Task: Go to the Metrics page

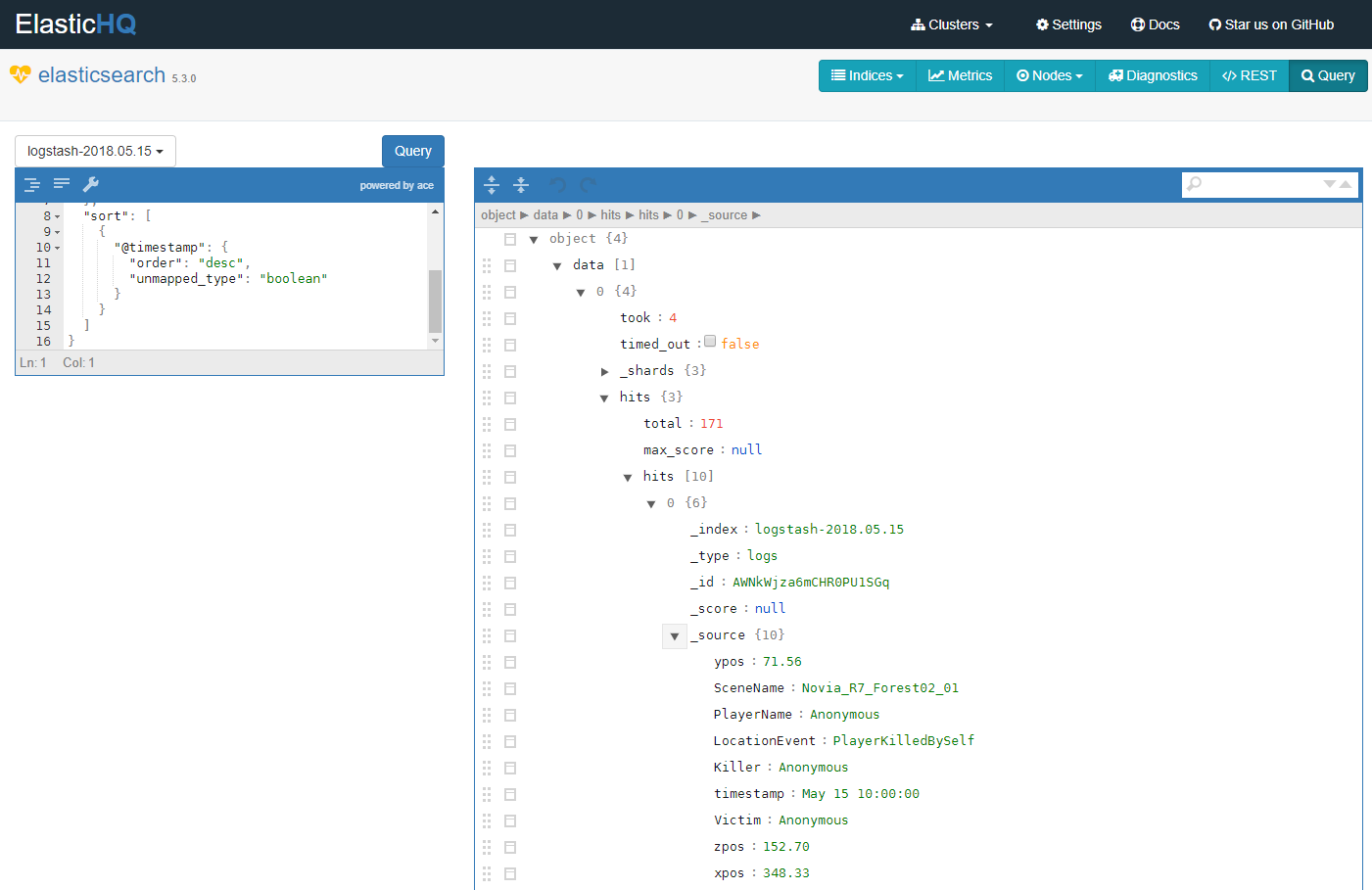Action: tap(961, 75)
